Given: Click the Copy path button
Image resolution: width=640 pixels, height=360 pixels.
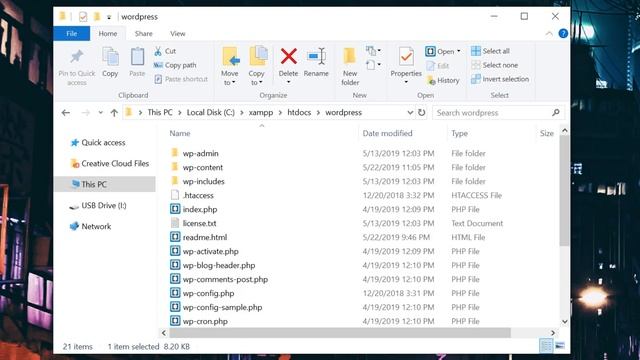Looking at the screenshot, I should coord(175,65).
